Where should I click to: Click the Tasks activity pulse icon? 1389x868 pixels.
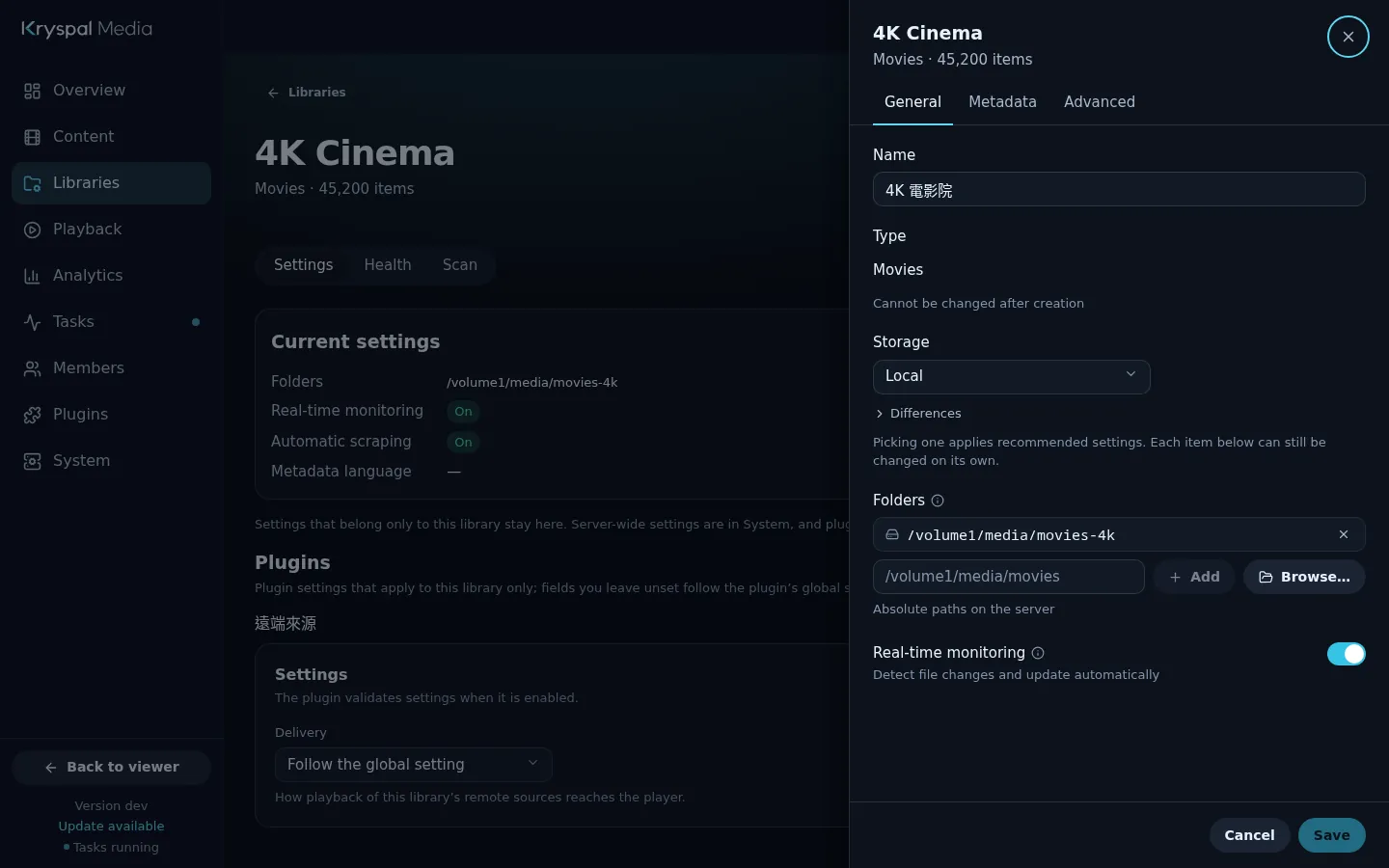point(32,322)
